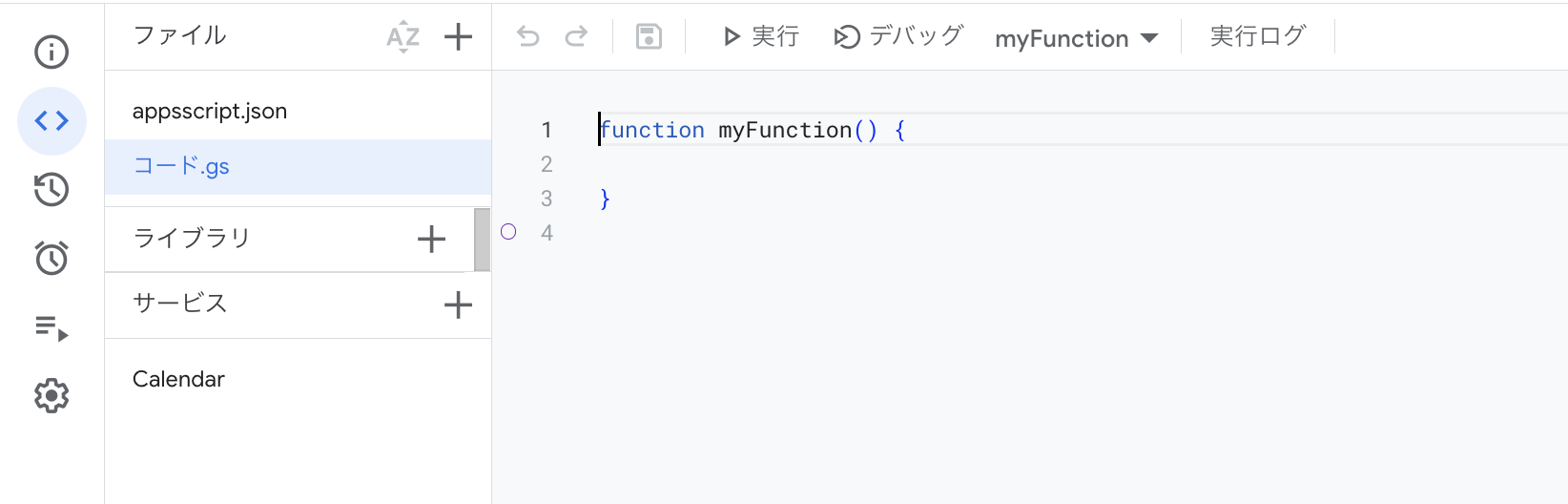Viewport: 1568px width, 504px height.
Task: Open the version history clock icon
Action: [x=52, y=189]
